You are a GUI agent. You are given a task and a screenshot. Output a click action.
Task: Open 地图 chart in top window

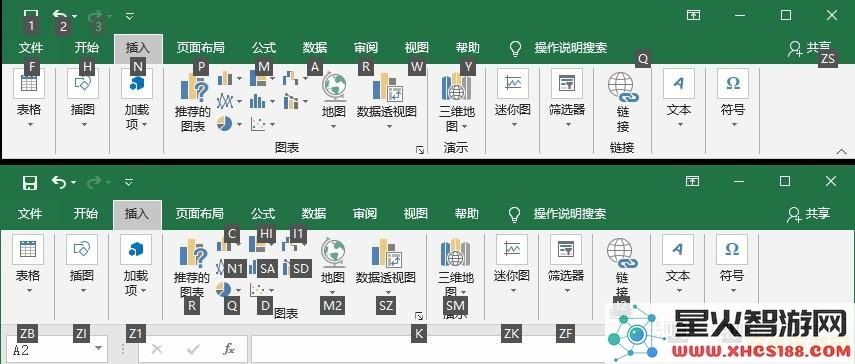point(334,101)
